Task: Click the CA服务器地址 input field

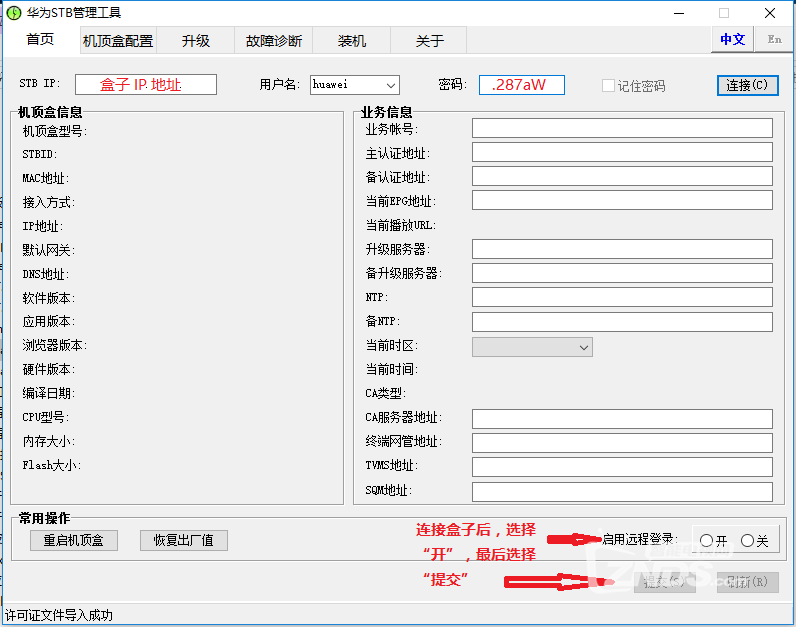Action: [x=622, y=419]
